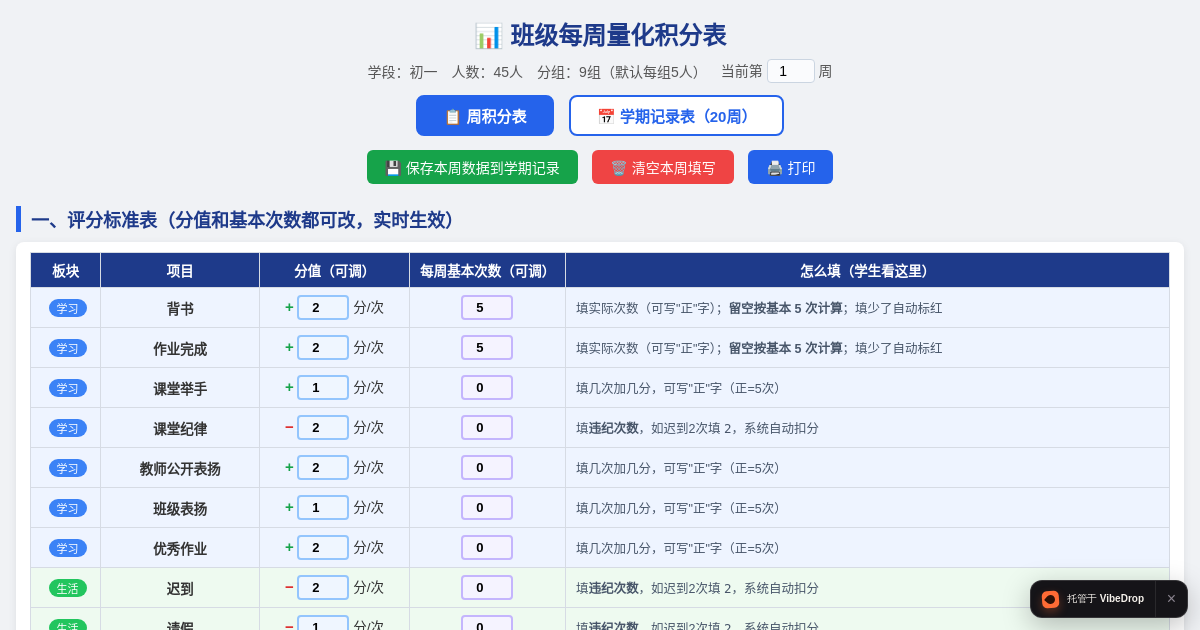Close the VibeDrop badge
This screenshot has height=630, width=1200.
[1171, 599]
